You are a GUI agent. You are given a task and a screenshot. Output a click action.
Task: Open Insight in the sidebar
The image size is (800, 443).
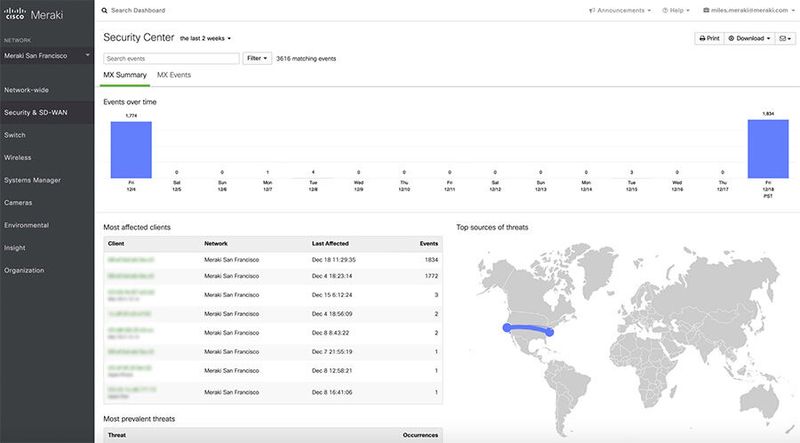(15, 248)
